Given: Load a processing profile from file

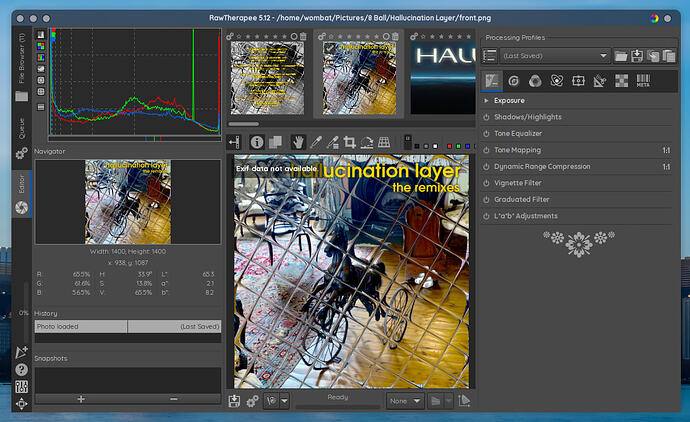Looking at the screenshot, I should coord(621,56).
